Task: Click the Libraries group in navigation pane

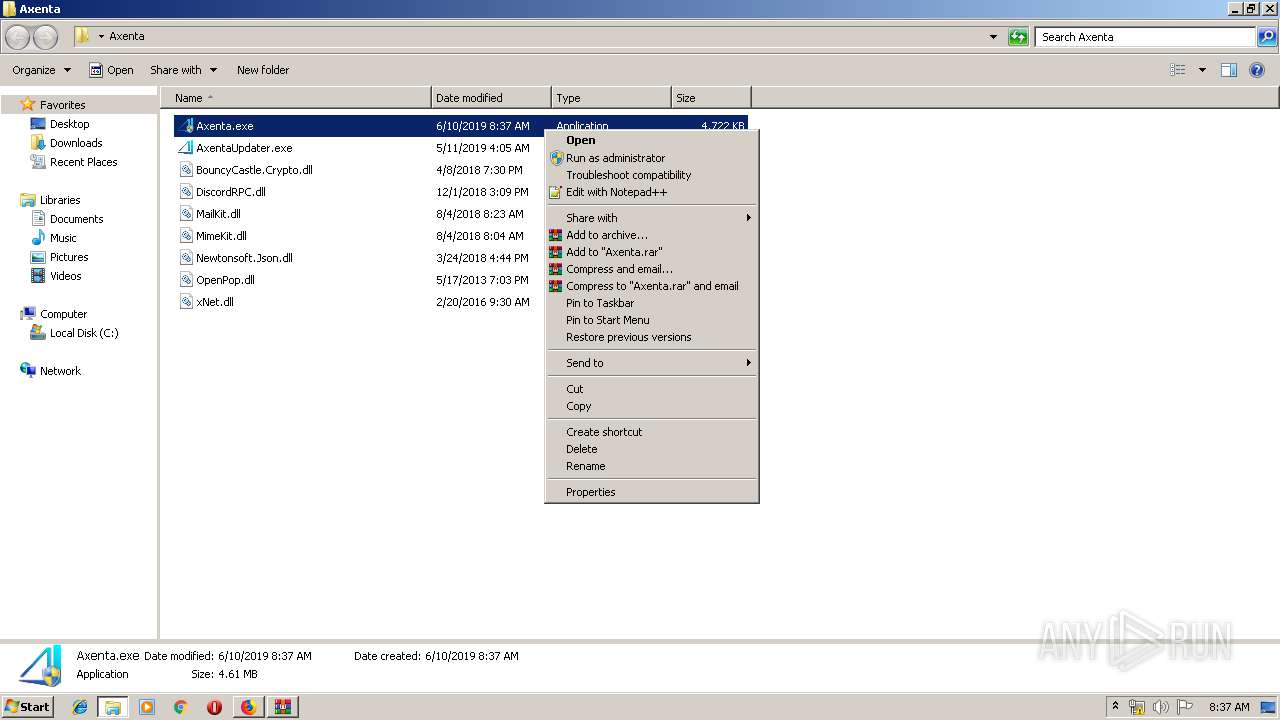Action: (x=60, y=200)
